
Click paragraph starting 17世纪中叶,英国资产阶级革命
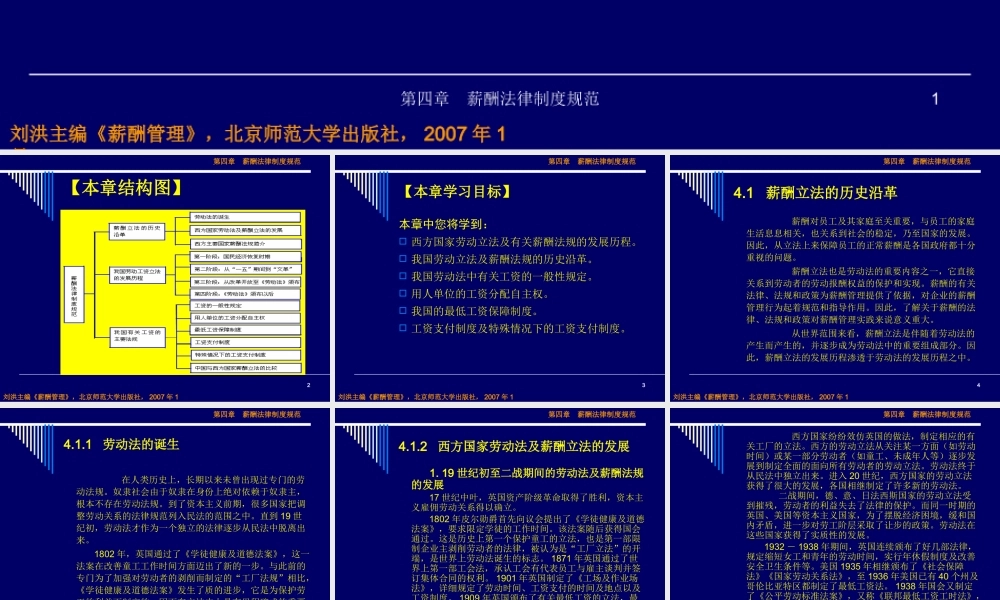[527, 502]
